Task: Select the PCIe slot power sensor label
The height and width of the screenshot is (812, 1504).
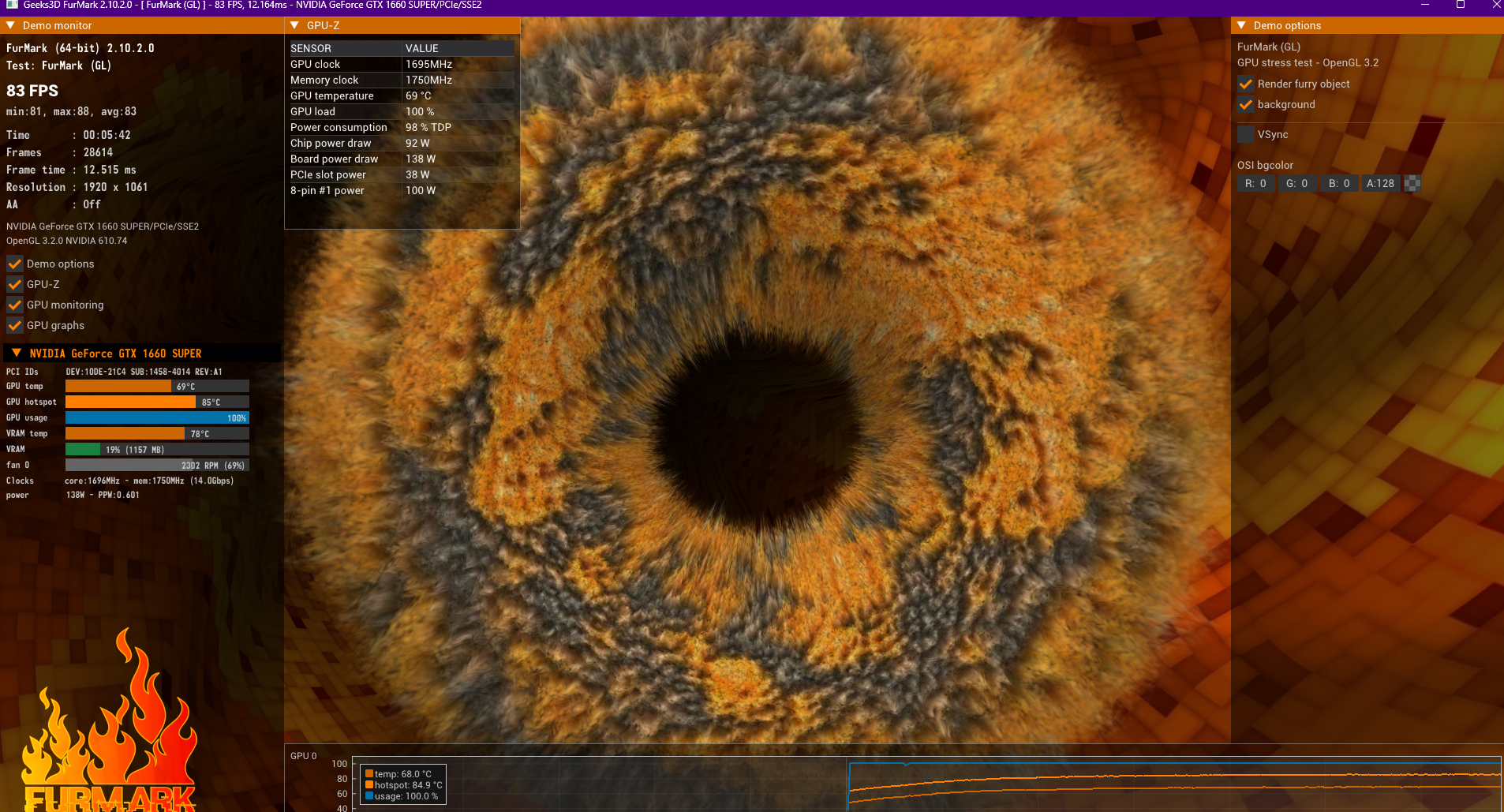Action: 328,174
